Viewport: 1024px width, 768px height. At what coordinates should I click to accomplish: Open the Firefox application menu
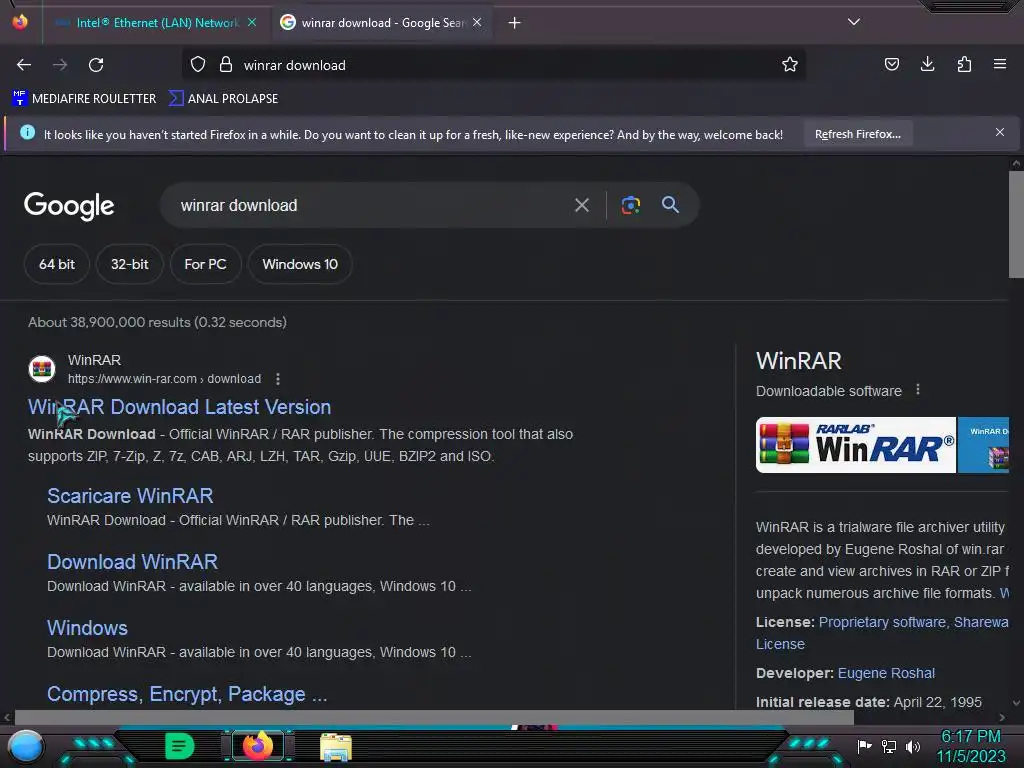point(1000,64)
